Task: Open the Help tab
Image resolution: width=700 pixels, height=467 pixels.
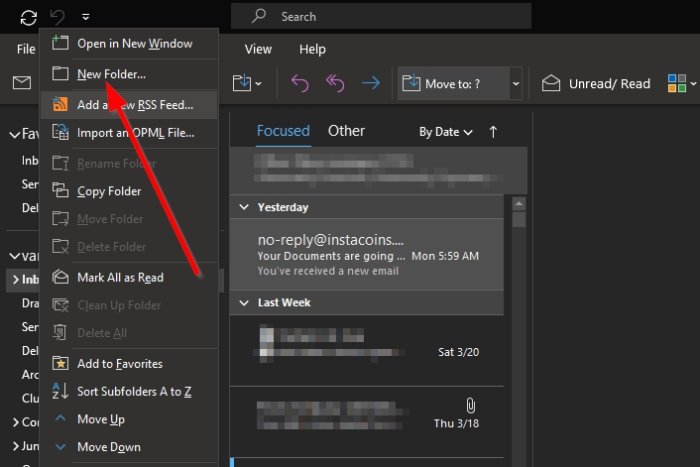Action: click(x=312, y=49)
